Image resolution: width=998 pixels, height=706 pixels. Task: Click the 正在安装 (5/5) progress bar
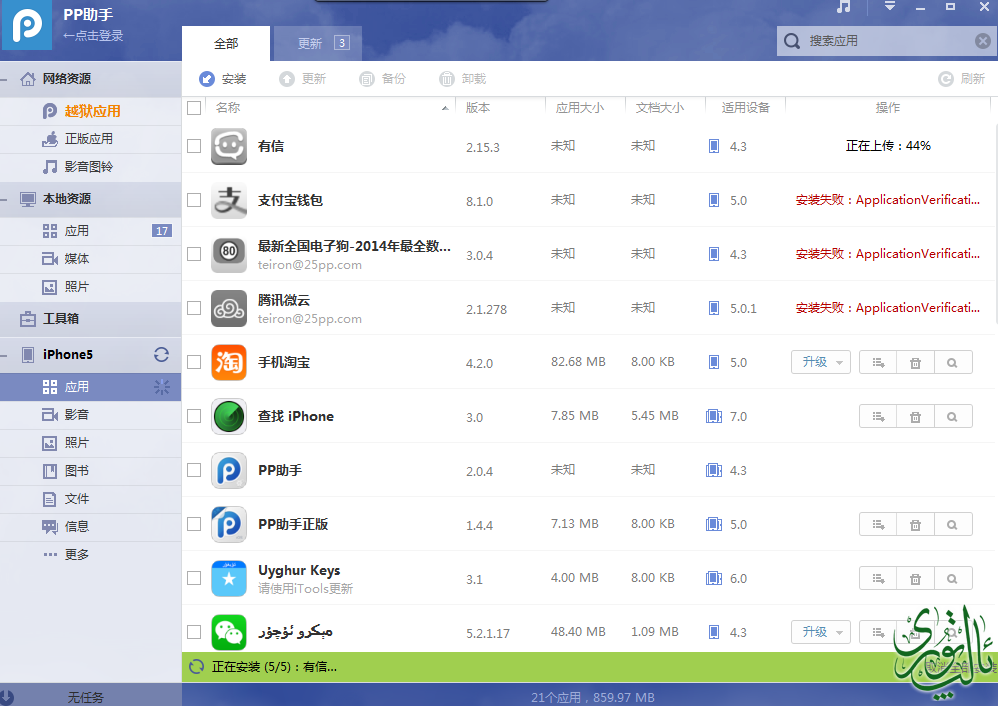tap(589, 667)
